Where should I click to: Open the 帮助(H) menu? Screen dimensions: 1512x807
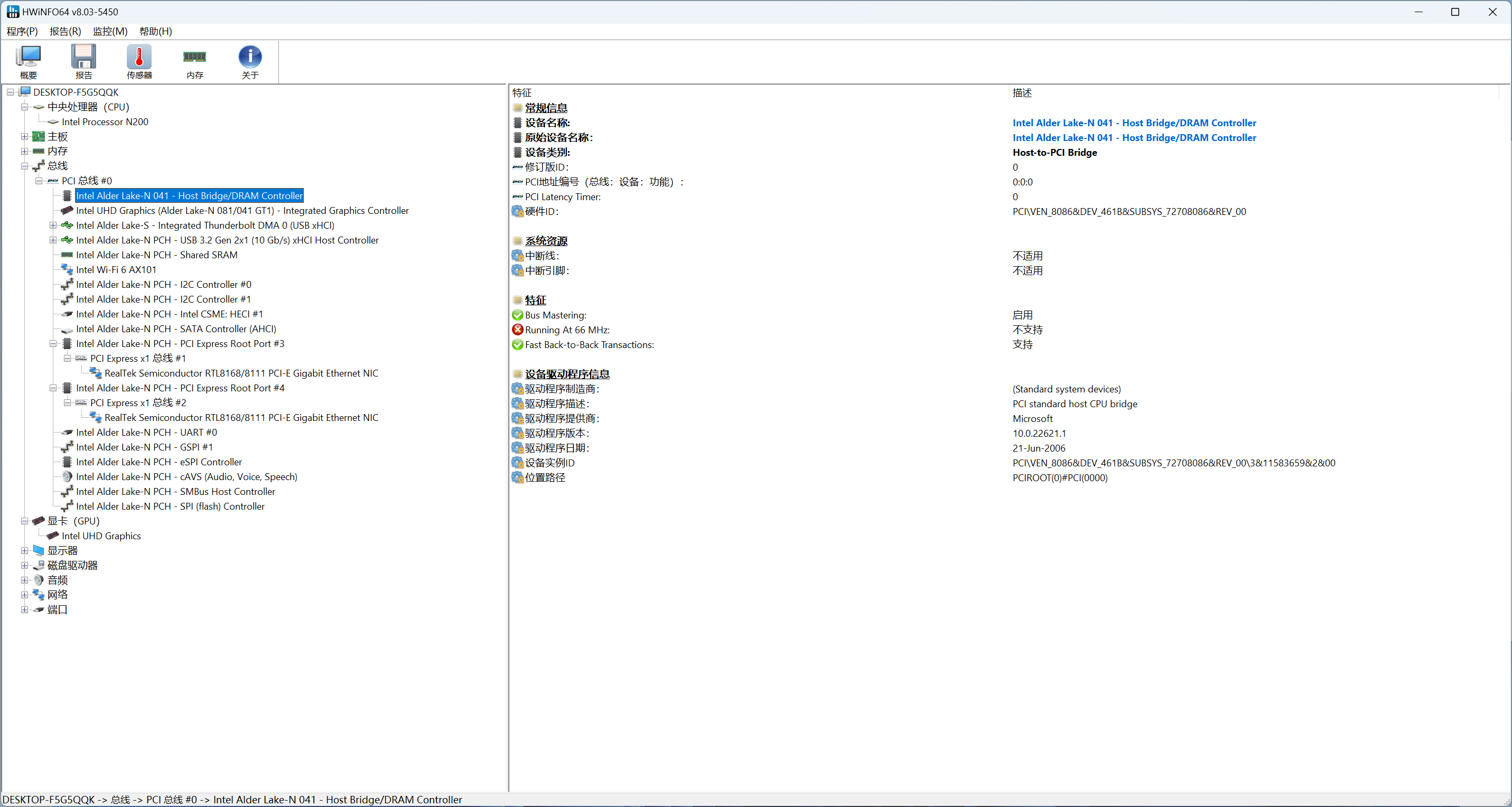155,31
